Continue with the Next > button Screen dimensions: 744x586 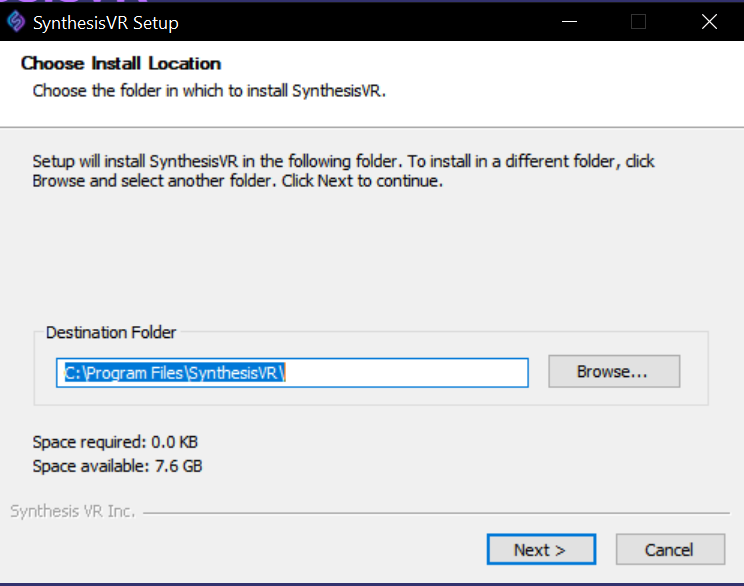click(541, 549)
